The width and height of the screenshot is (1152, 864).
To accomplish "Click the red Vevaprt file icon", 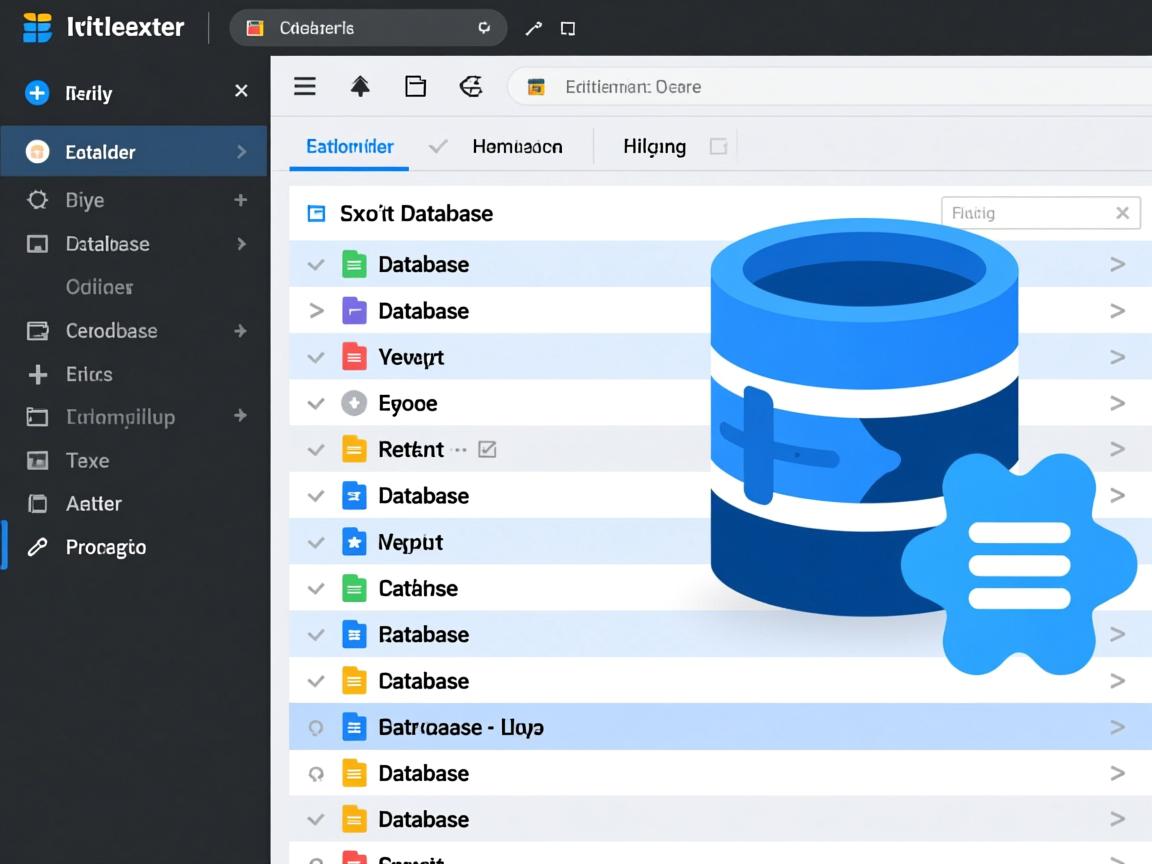I will [354, 357].
